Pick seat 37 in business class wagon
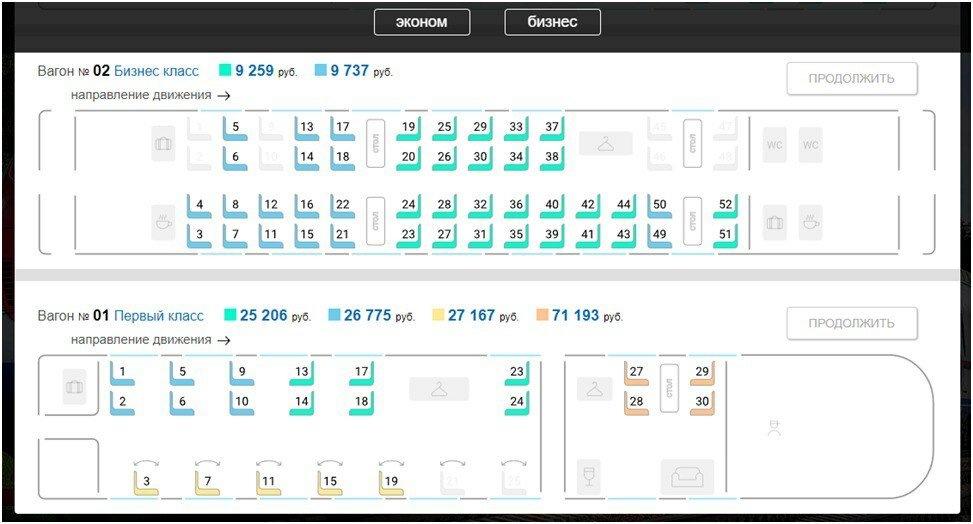The image size is (973, 524). coord(552,128)
